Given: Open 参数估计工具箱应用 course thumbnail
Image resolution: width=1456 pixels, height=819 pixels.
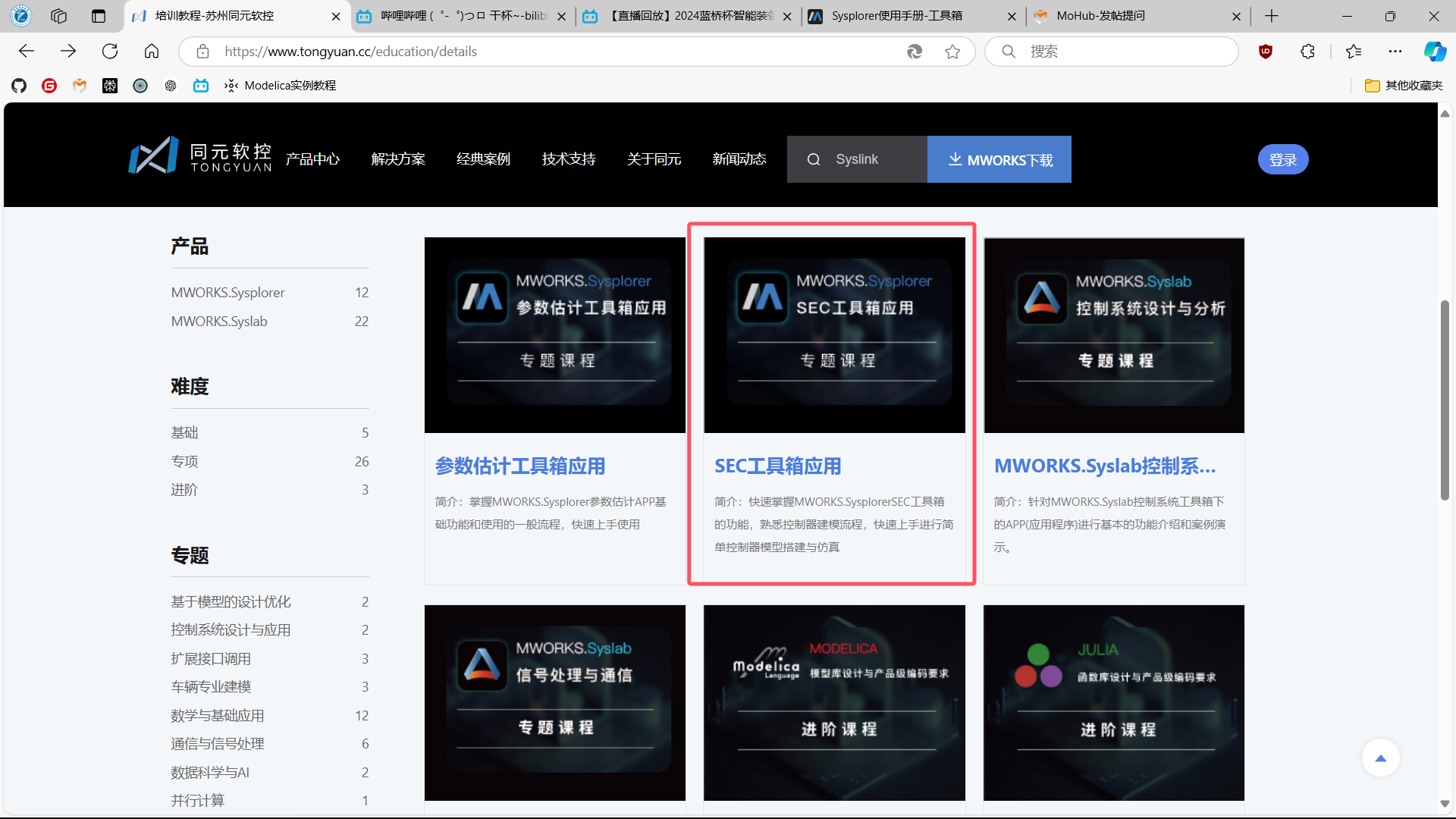Looking at the screenshot, I should tap(555, 335).
